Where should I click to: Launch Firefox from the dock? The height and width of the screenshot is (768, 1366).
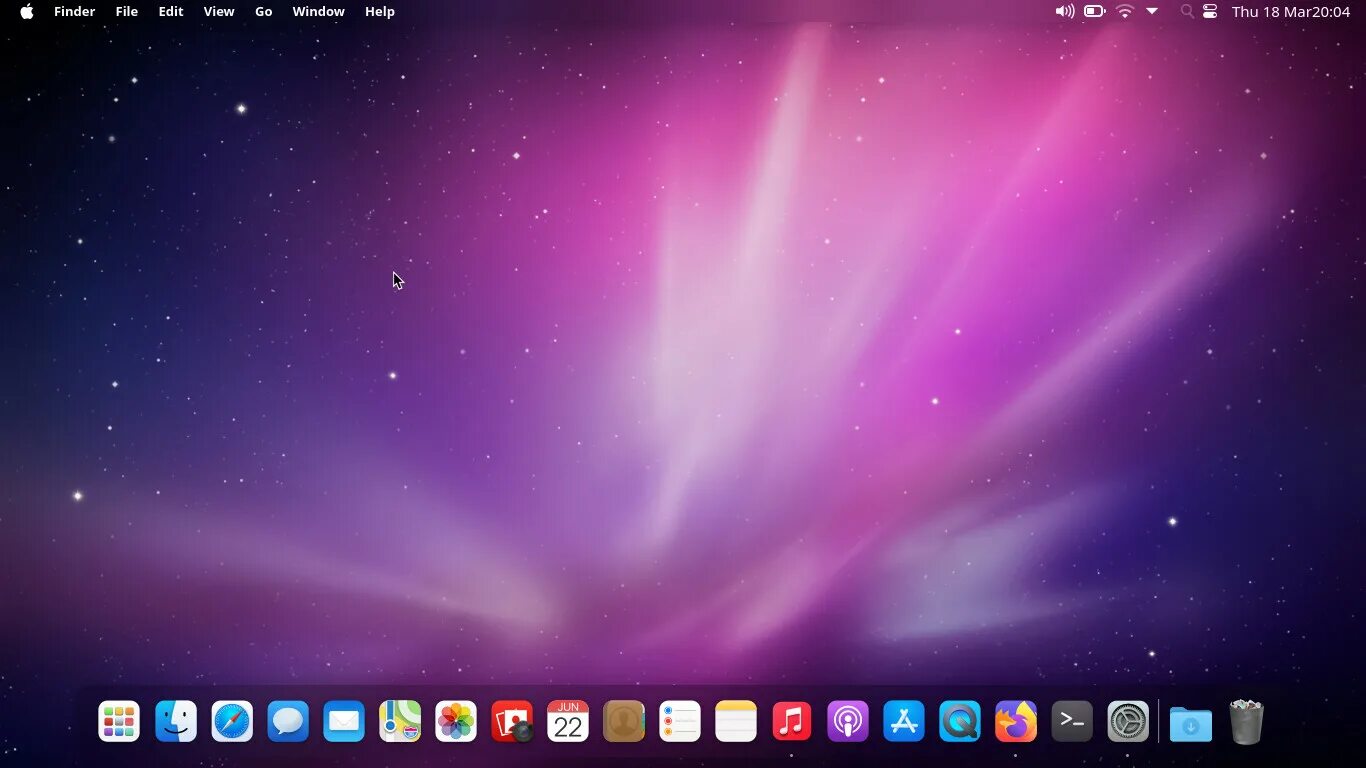[x=1016, y=721]
